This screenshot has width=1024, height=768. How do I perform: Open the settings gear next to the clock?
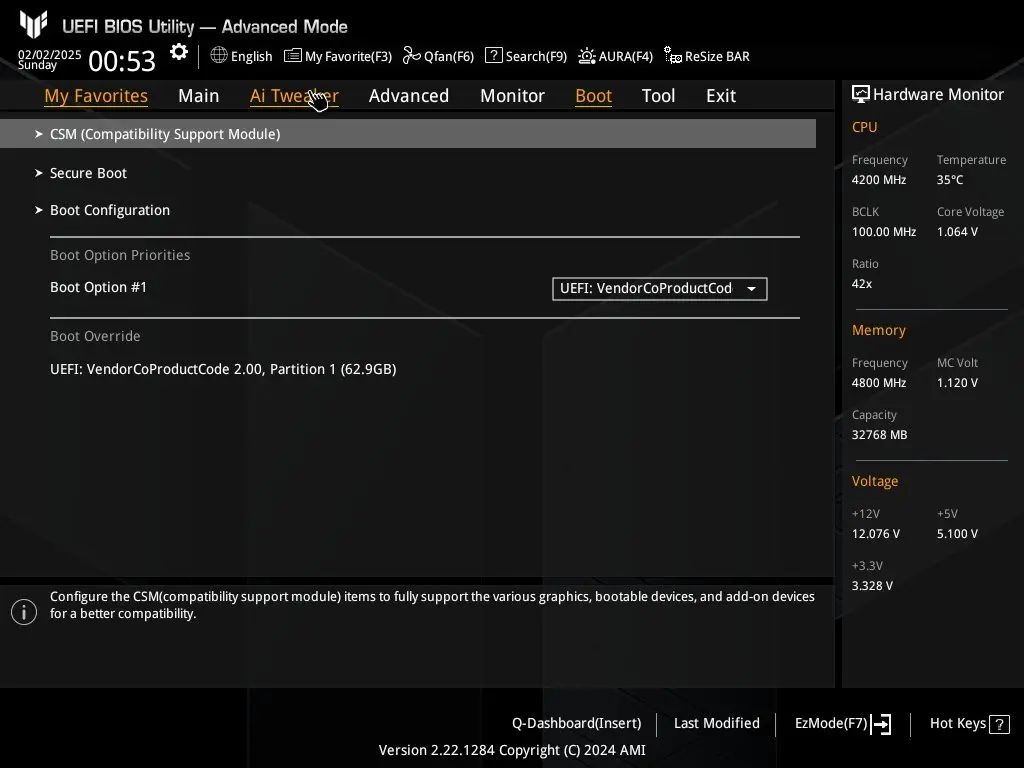[178, 52]
